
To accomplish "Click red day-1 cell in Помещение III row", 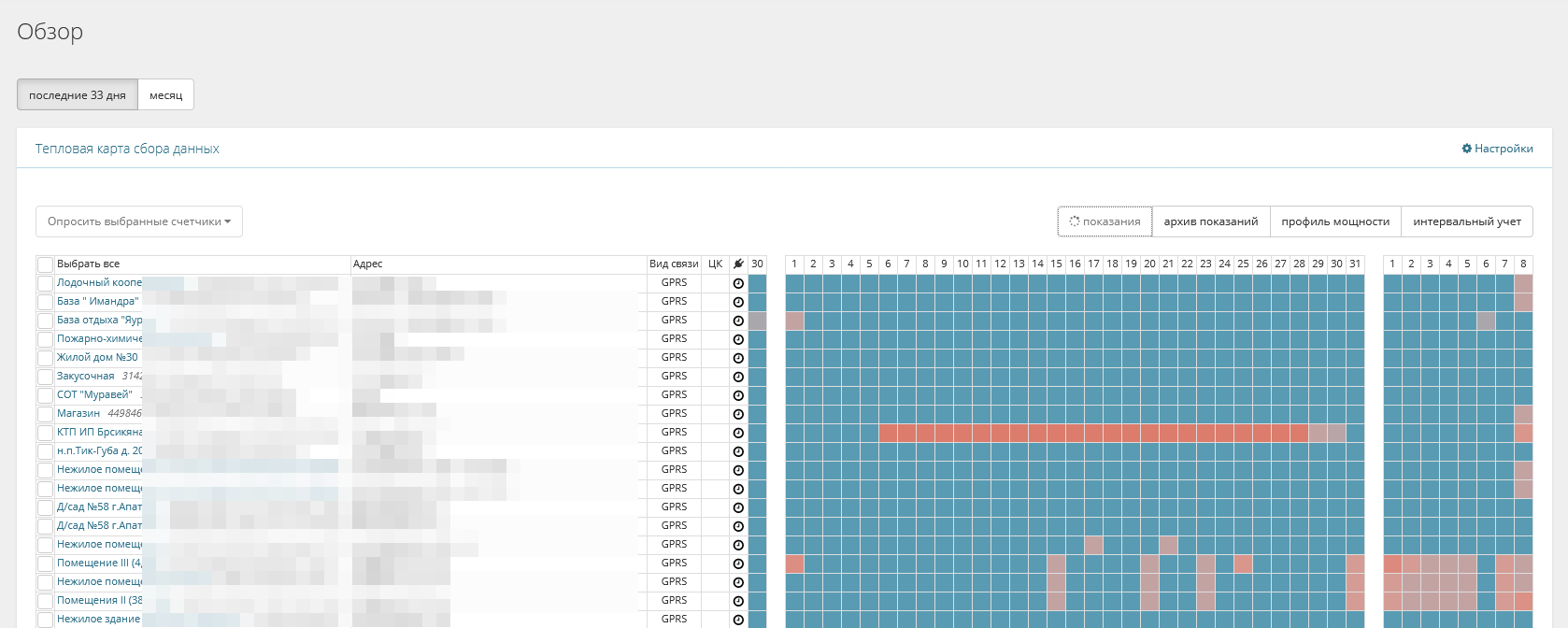I will [x=794, y=564].
